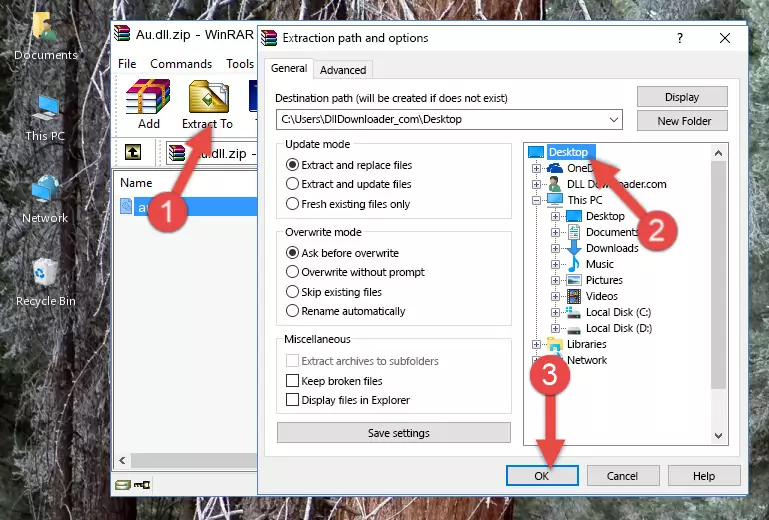Viewport: 769px width, 520px height.
Task: Collapse the This PC tree node
Action: [537, 200]
